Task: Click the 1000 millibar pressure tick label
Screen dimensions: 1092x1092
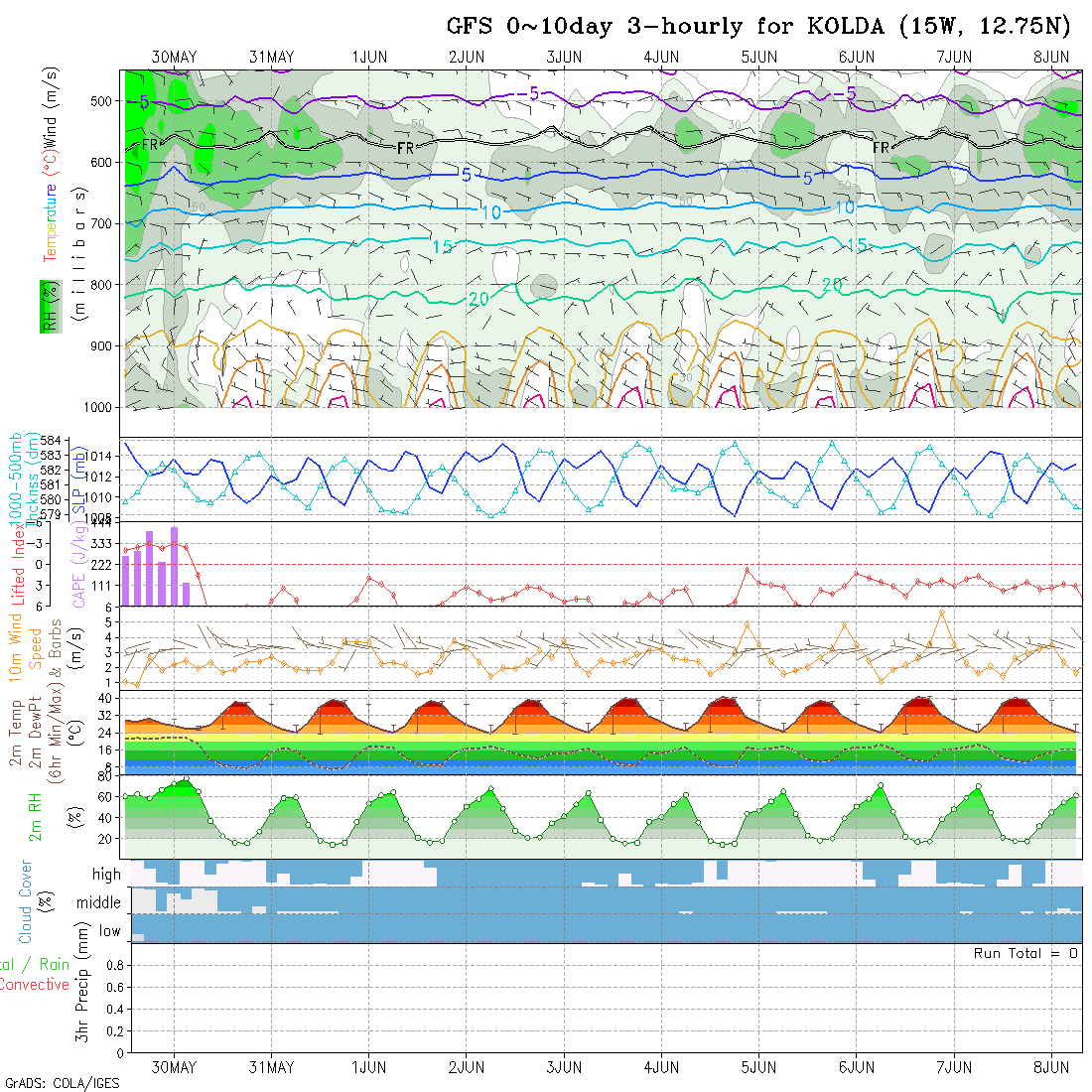Action: click(x=96, y=407)
